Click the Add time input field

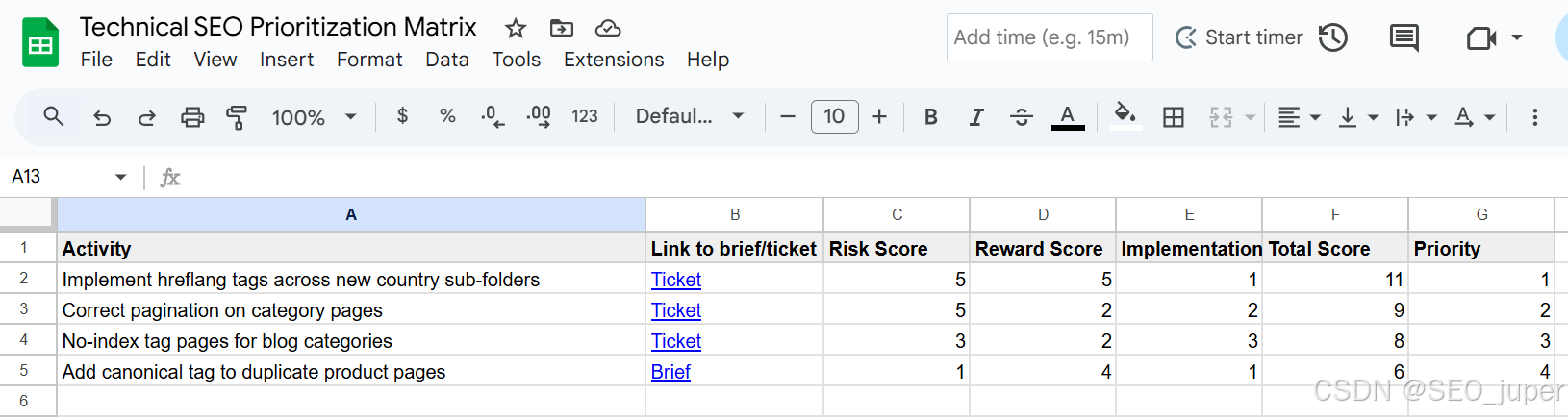point(1050,37)
